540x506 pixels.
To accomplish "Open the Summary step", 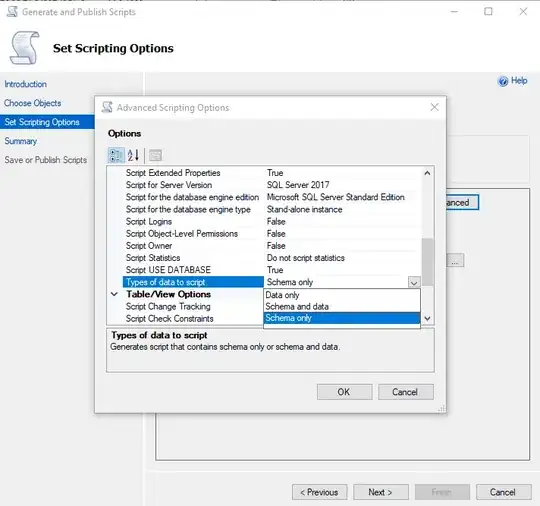I will tap(21, 141).
